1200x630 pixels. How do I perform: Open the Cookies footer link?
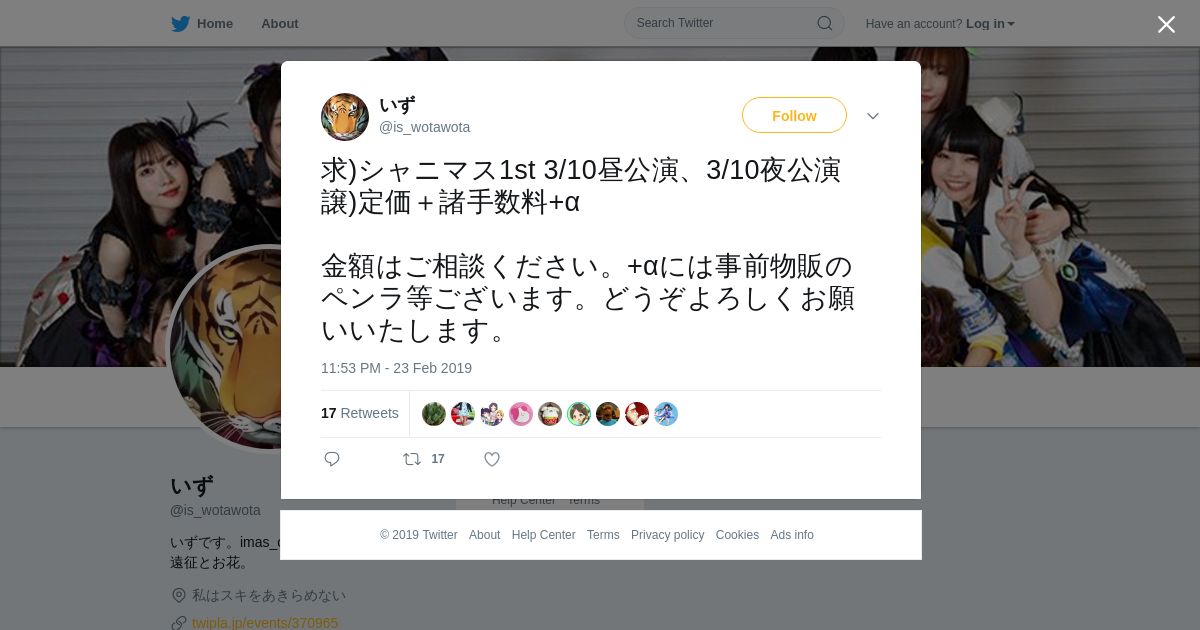(x=737, y=535)
